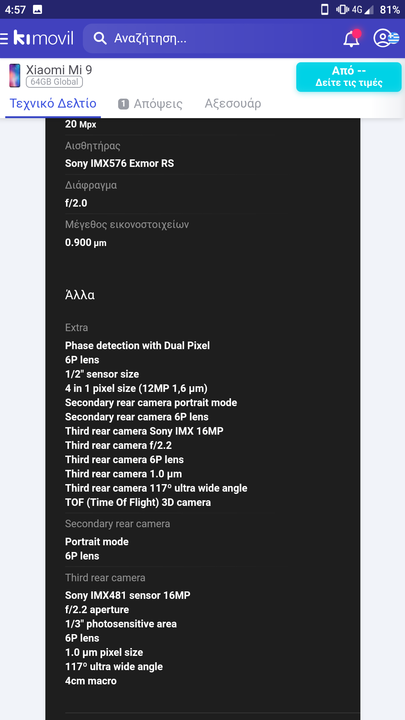The image size is (405, 720).
Task: Tap the Third rear camera label
Action: pyautogui.click(x=105, y=578)
